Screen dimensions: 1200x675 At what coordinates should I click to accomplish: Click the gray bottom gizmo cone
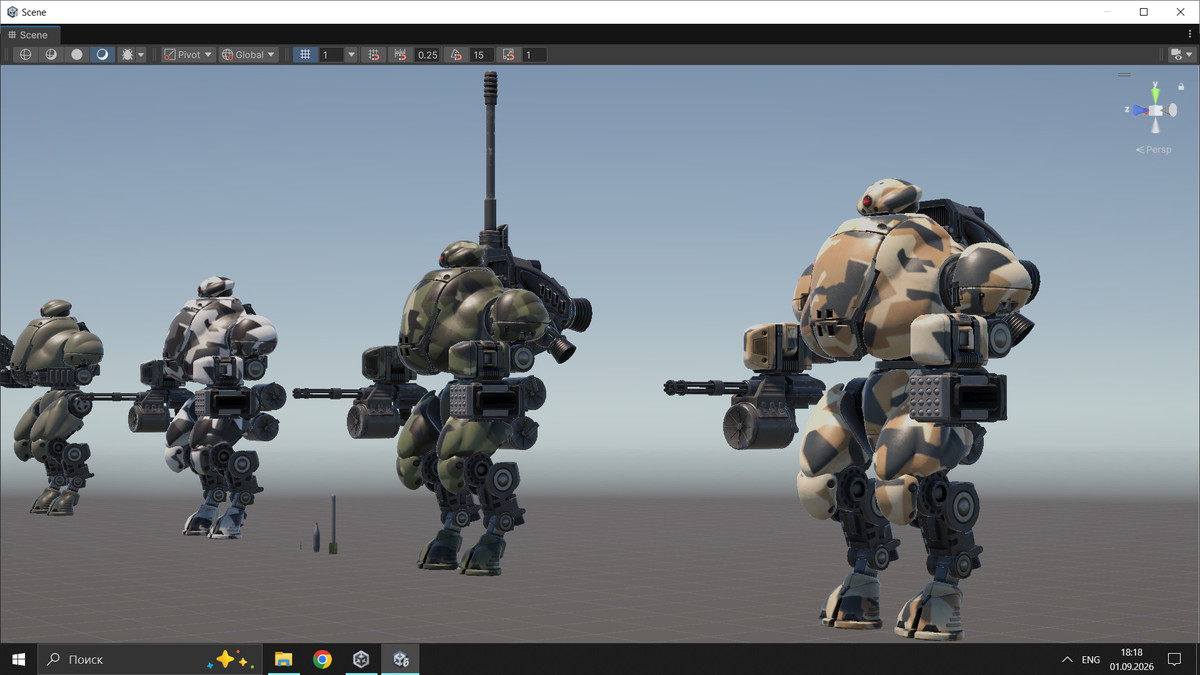point(1156,126)
